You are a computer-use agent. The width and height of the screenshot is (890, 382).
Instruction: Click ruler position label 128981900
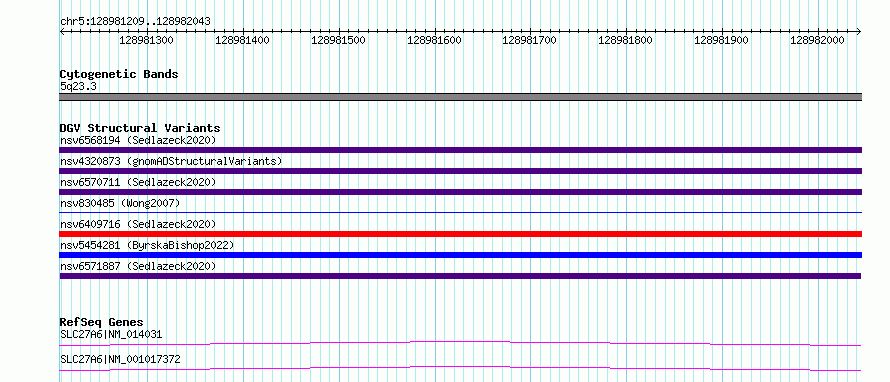coord(721,40)
